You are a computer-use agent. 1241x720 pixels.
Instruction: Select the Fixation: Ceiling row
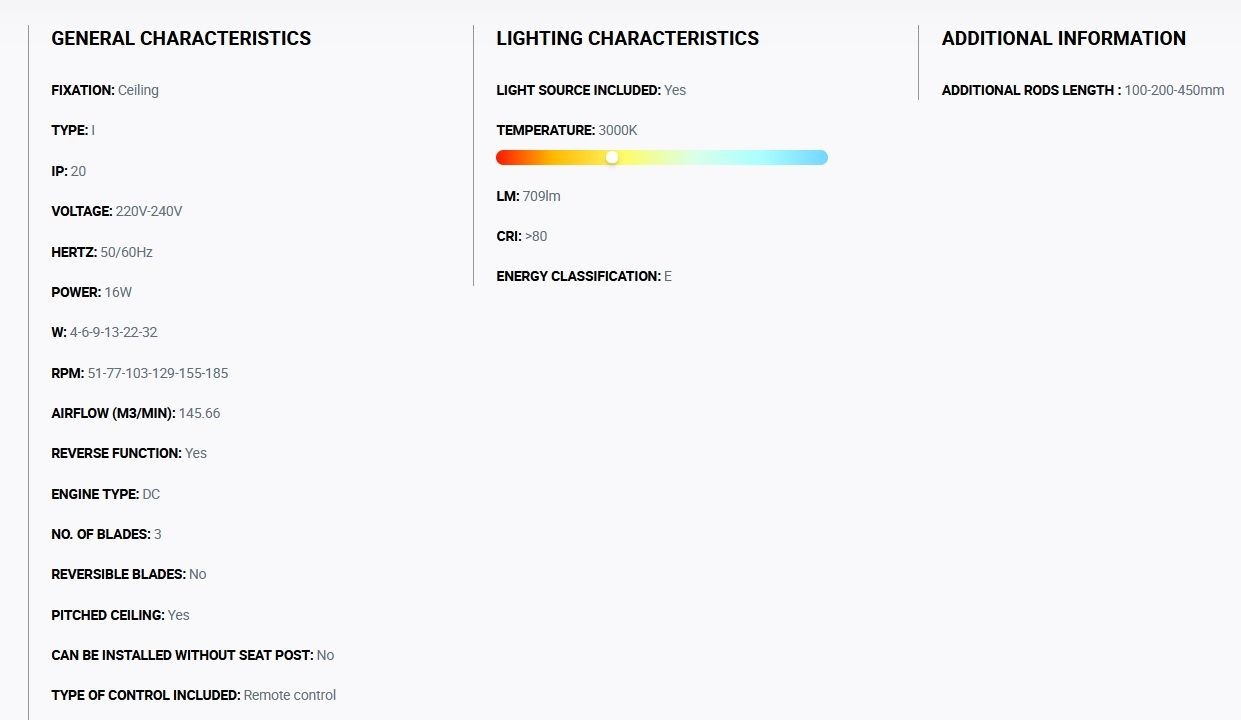click(x=105, y=90)
